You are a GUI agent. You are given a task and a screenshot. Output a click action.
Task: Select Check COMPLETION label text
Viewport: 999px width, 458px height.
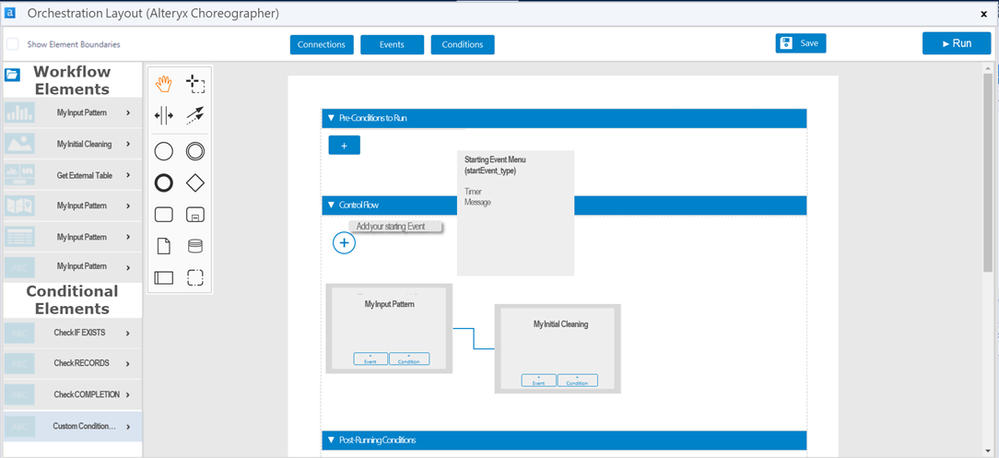tap(87, 394)
